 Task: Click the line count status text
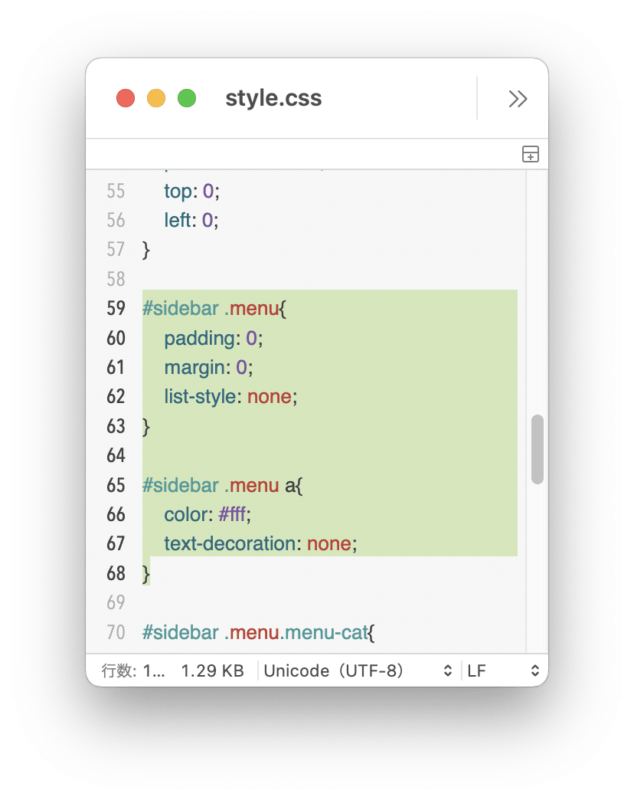(134, 670)
